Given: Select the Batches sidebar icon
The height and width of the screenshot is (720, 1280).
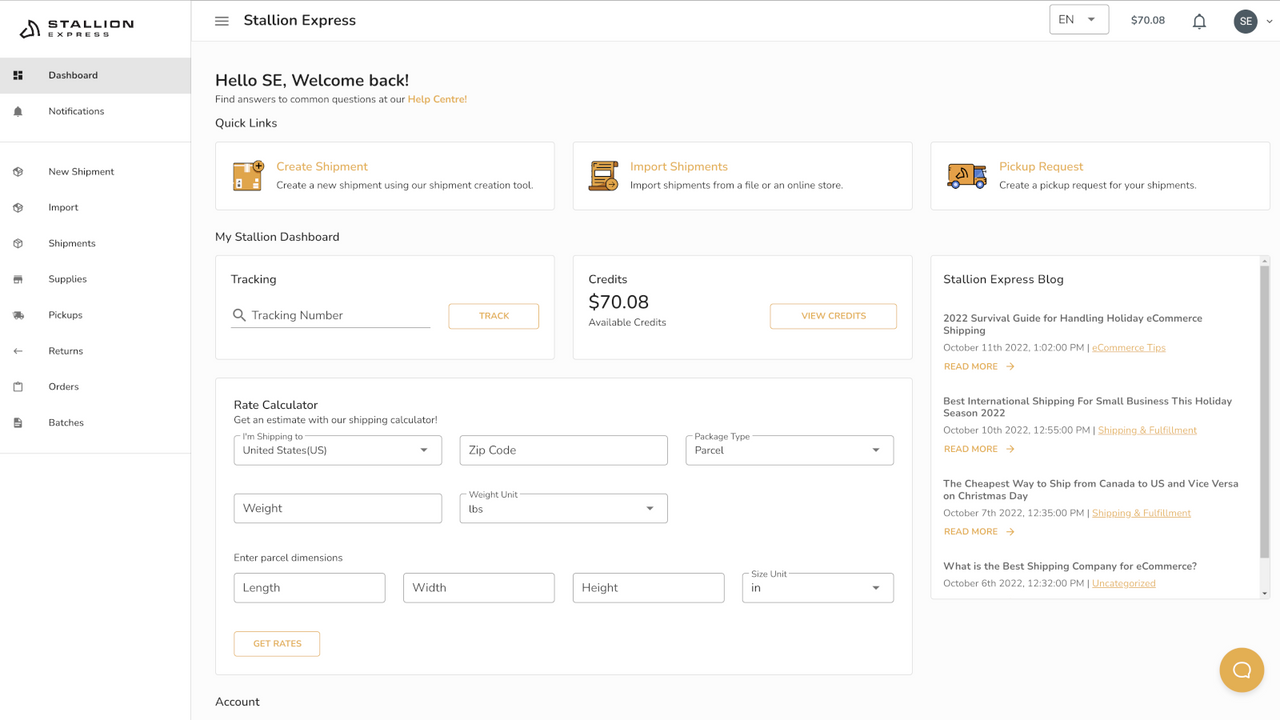Looking at the screenshot, I should (x=18, y=422).
